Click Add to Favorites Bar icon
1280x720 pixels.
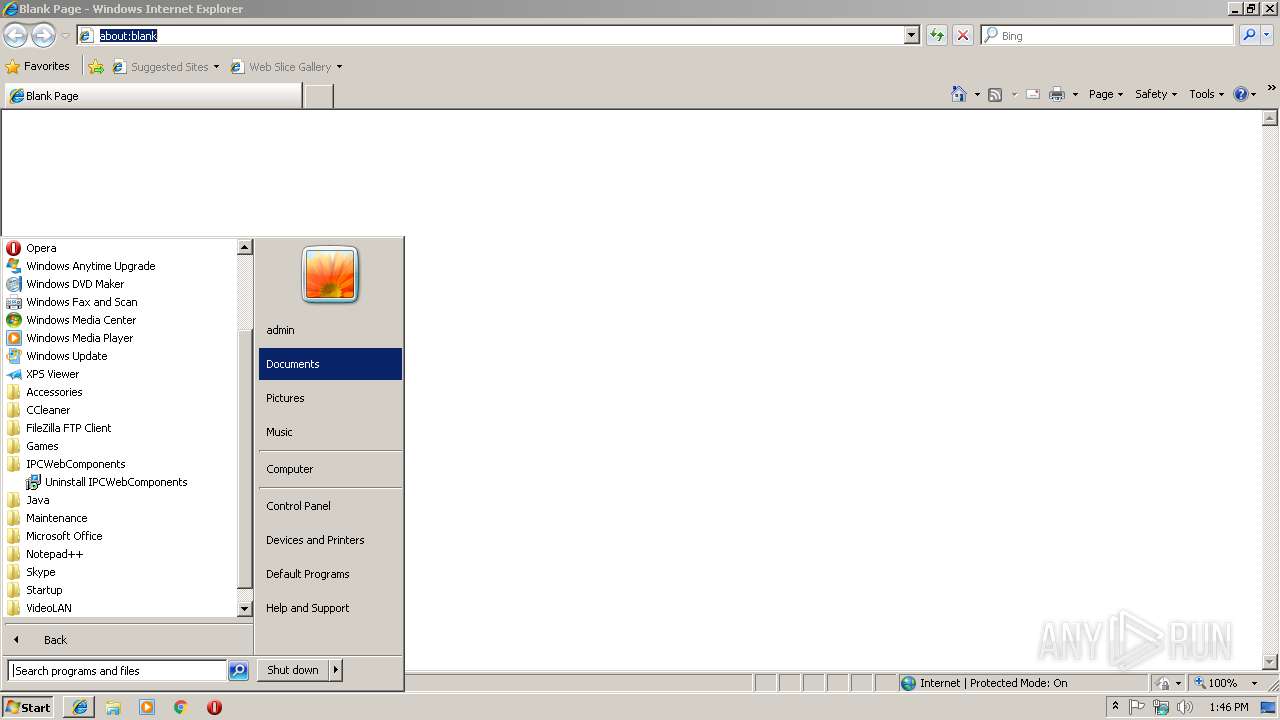point(96,67)
